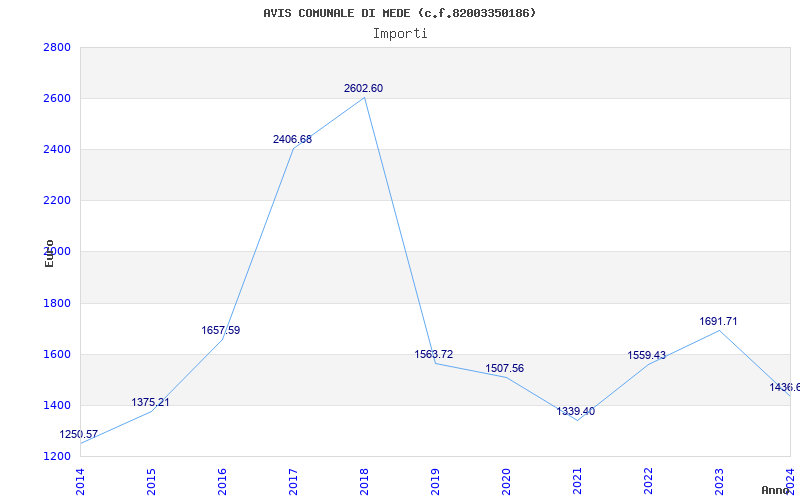Click the 2020 x-axis year label

tap(506, 482)
